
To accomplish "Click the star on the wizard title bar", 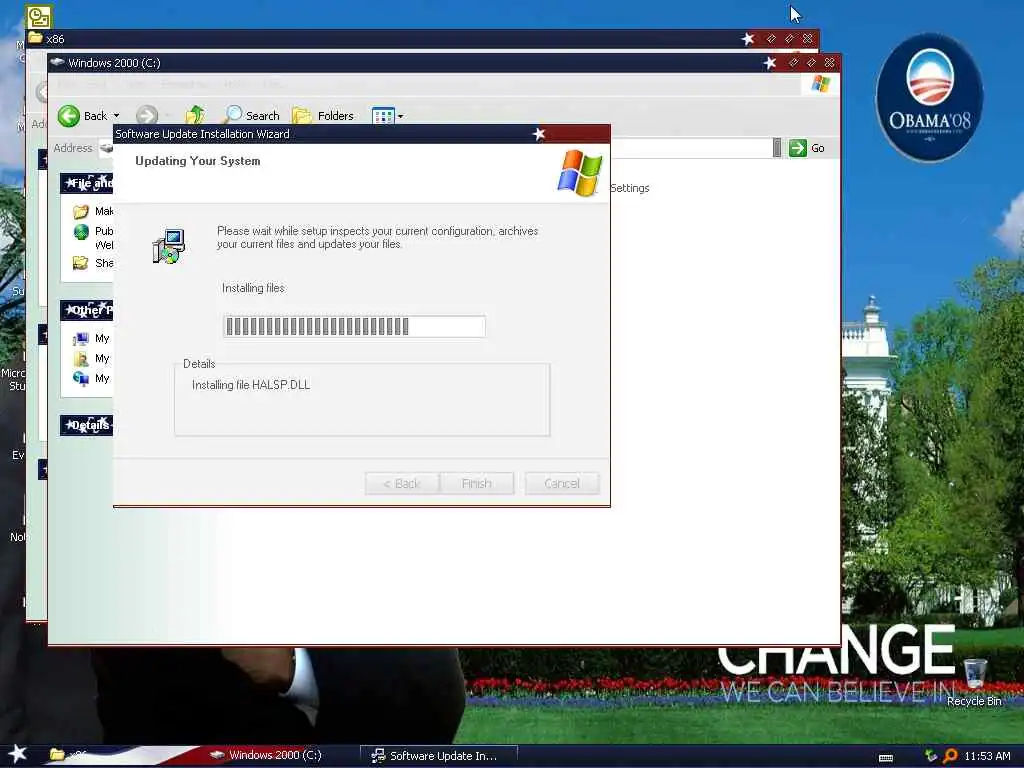I will [x=538, y=134].
